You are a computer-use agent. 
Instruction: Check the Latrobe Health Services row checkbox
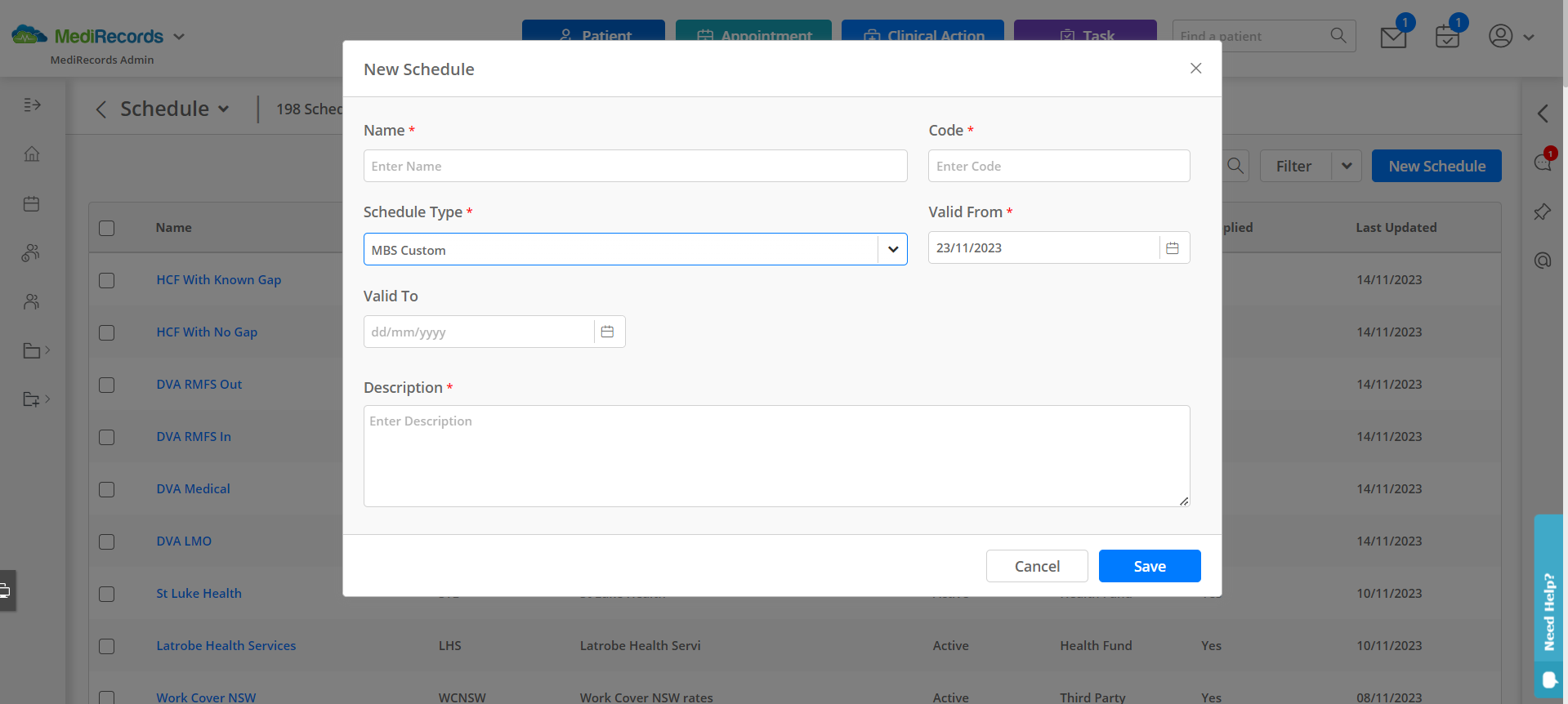[106, 646]
